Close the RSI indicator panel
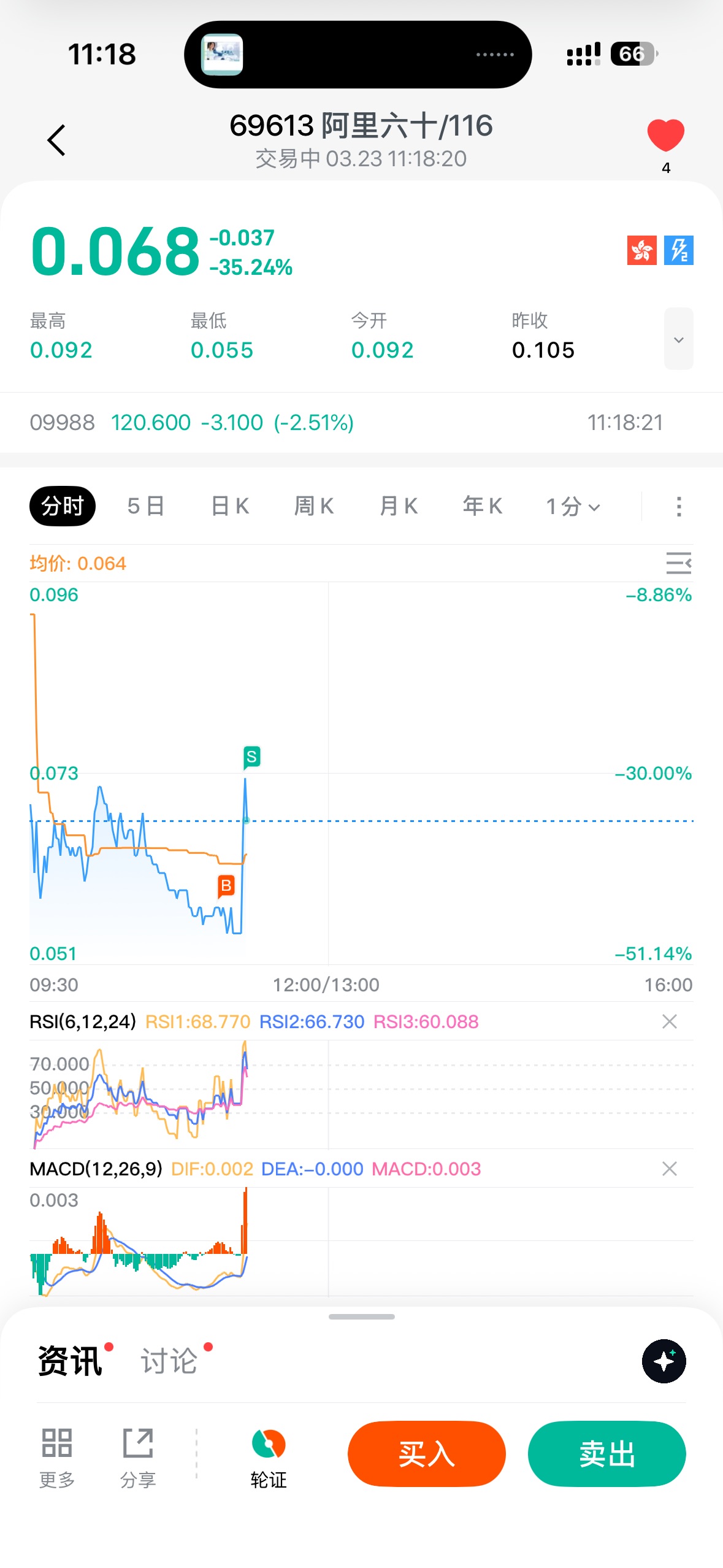The width and height of the screenshot is (723, 1568). (669, 1021)
